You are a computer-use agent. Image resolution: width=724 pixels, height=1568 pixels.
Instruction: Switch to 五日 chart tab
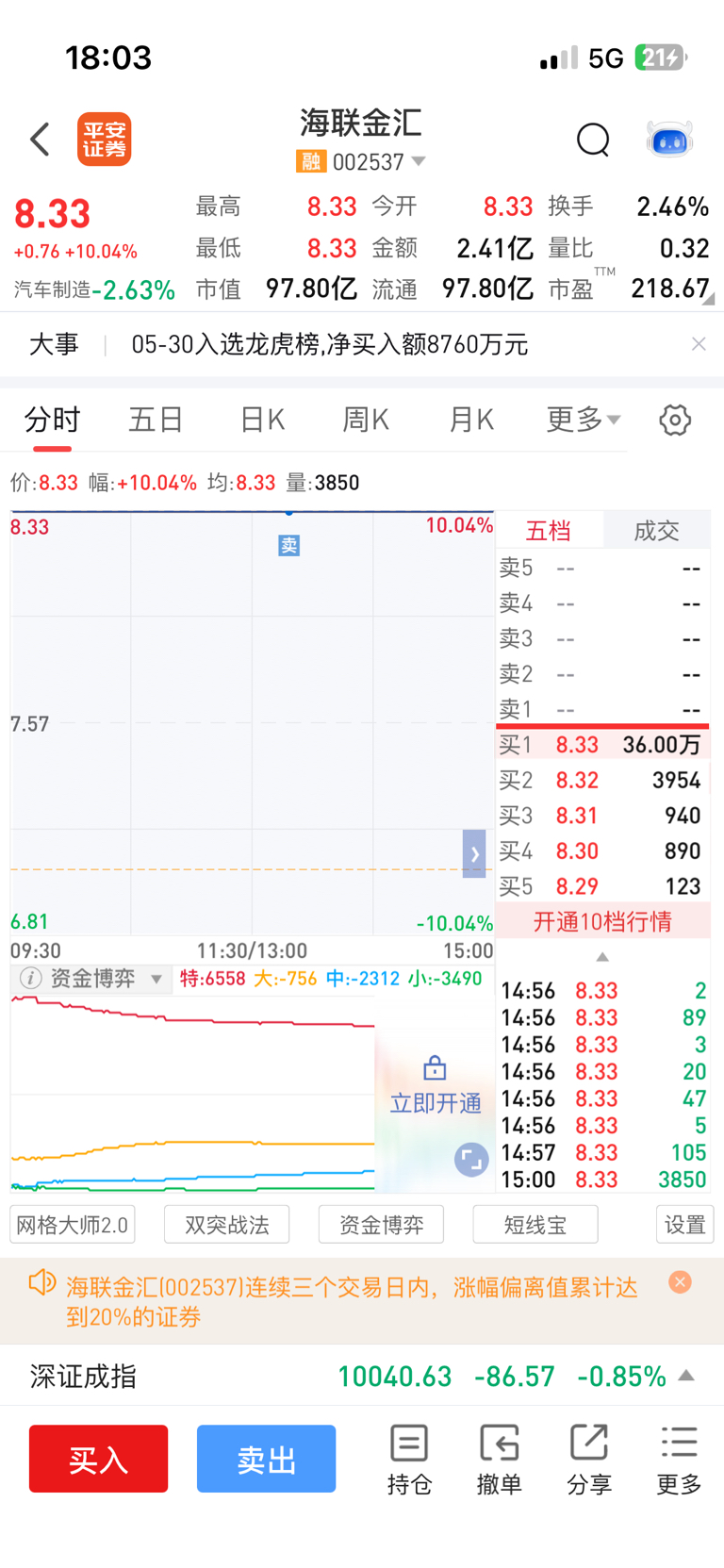pyautogui.click(x=156, y=420)
